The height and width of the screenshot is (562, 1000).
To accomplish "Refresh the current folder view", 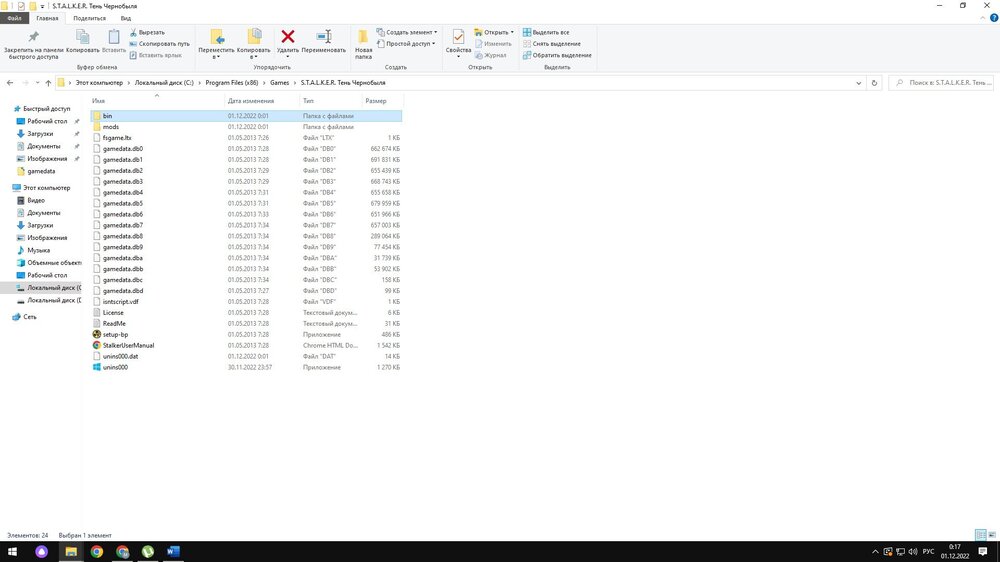I will (875, 83).
